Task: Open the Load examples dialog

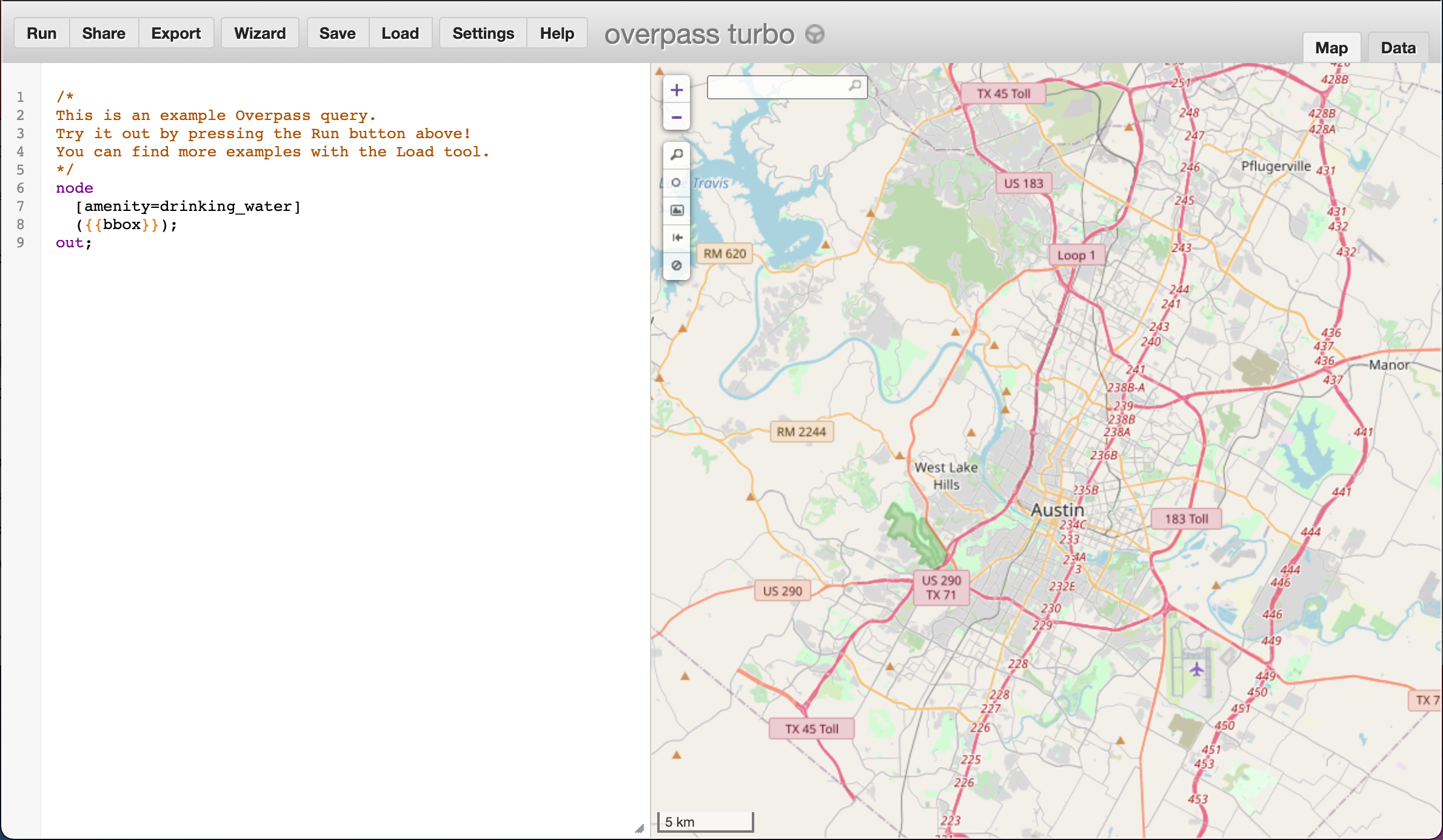Action: pyautogui.click(x=400, y=33)
